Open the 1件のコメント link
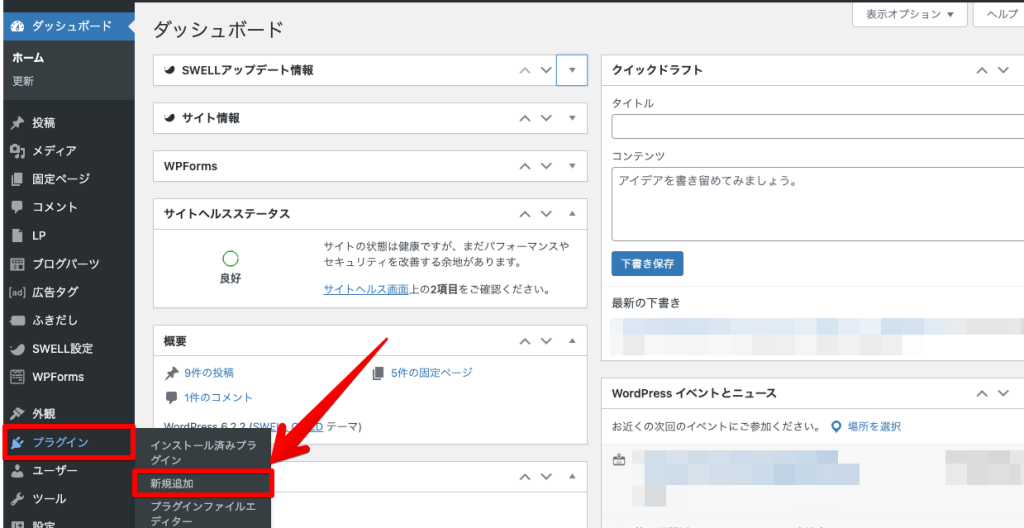Image resolution: width=1024 pixels, height=528 pixels. point(218,397)
